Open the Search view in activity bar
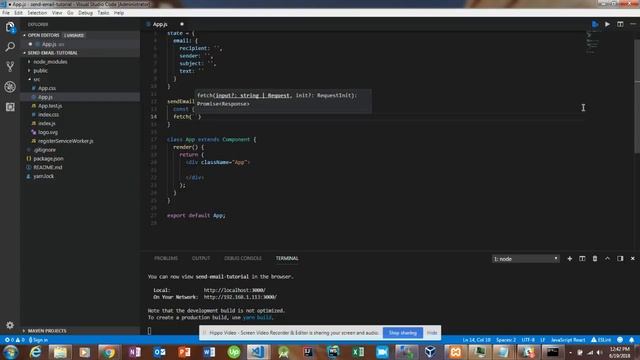 [x=10, y=47]
